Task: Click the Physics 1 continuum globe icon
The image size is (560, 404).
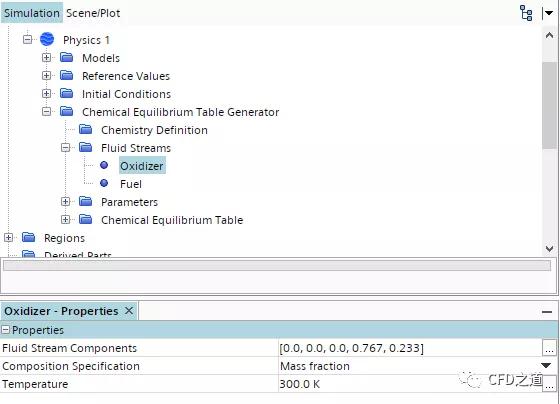Action: pos(47,39)
